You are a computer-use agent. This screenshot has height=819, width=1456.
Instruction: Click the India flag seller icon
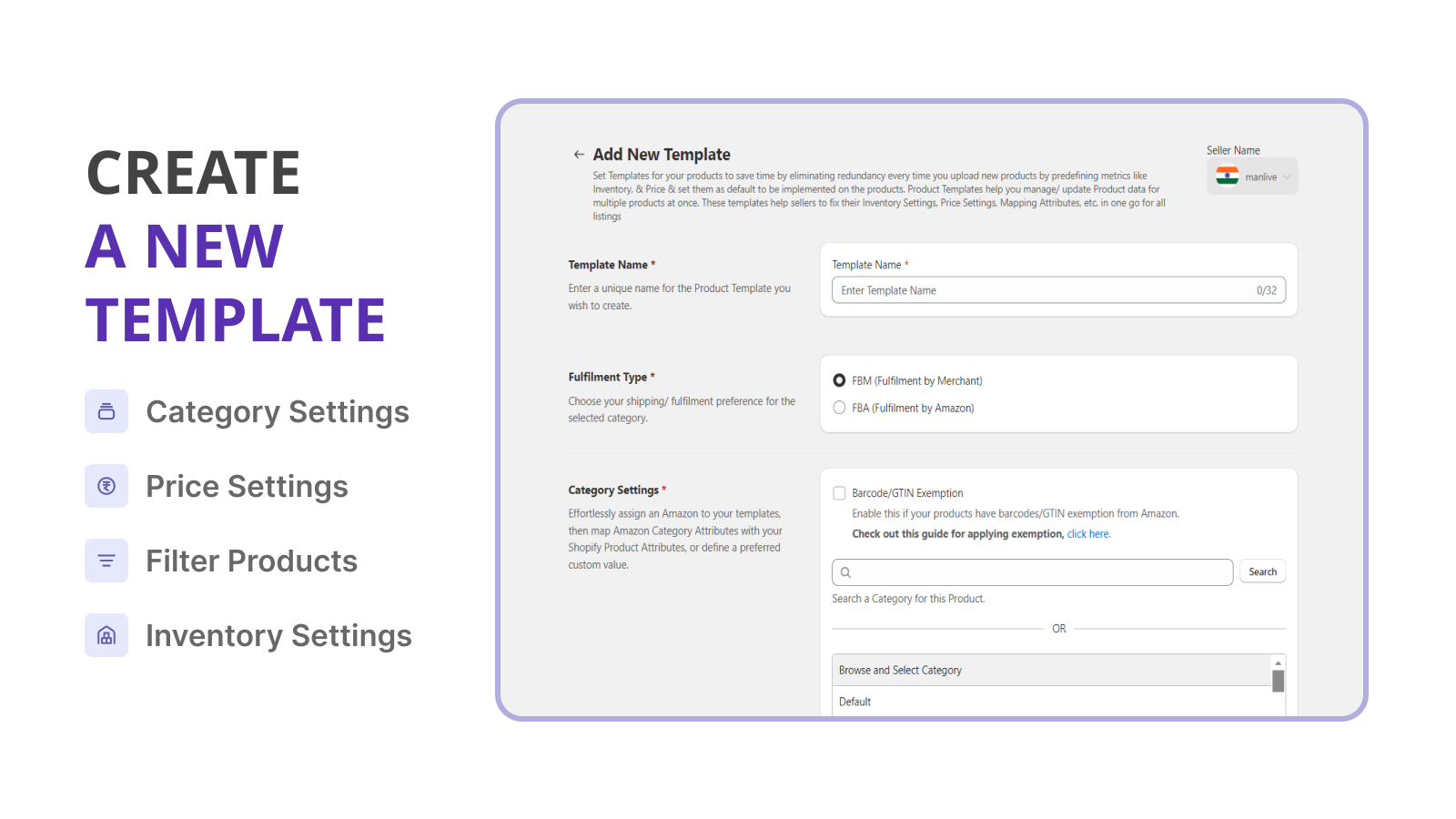click(x=1228, y=177)
